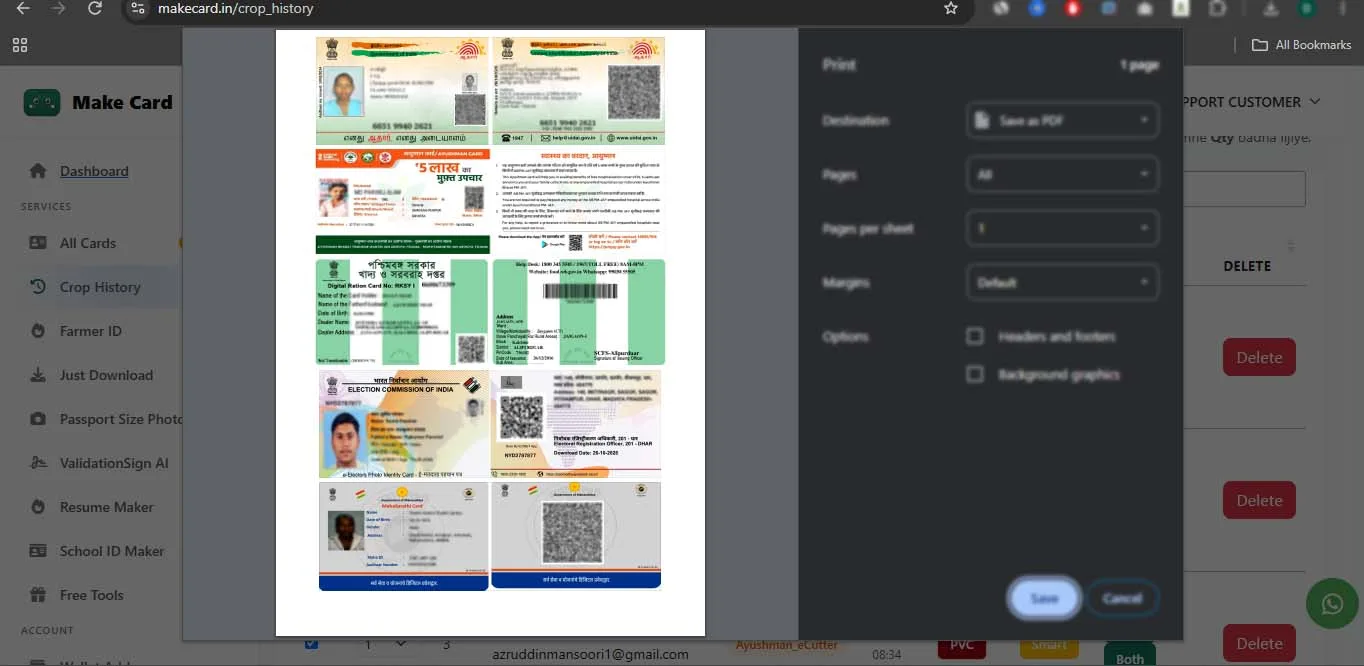Click azruddinmansoori1@gmail.com email text
Screen dimensions: 1364x666
pos(590,654)
